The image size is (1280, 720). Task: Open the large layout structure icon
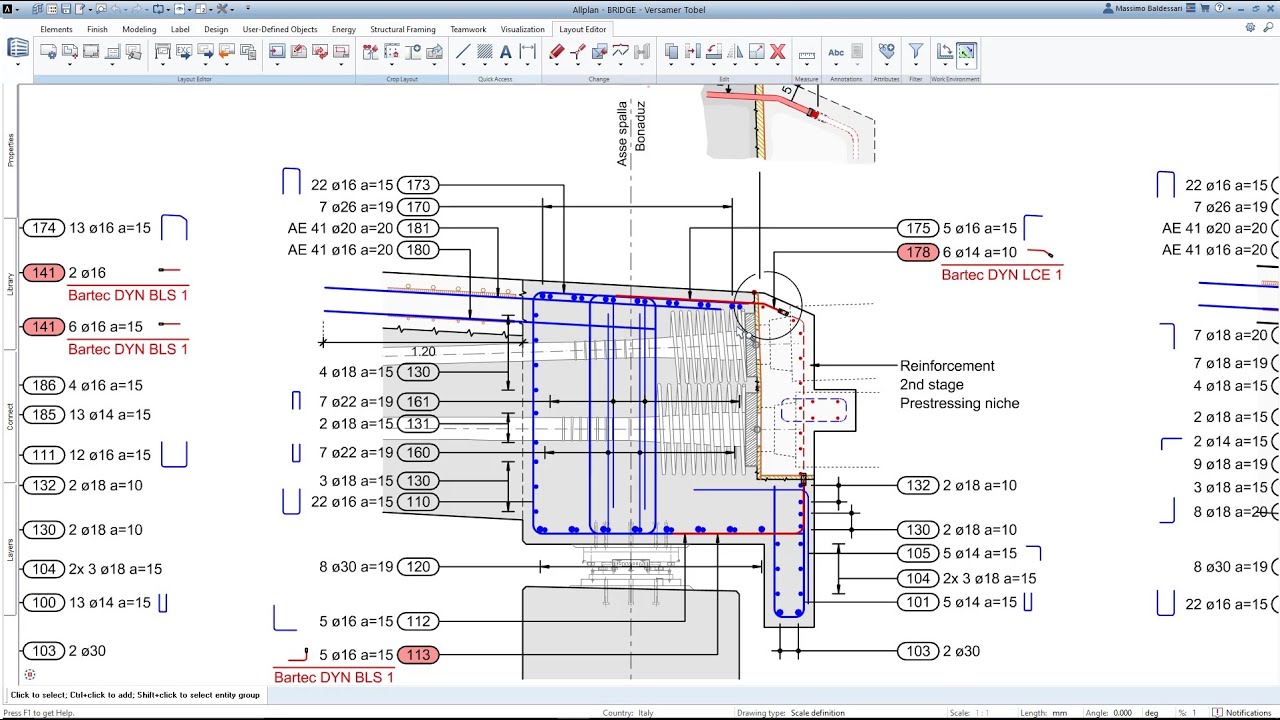18,48
